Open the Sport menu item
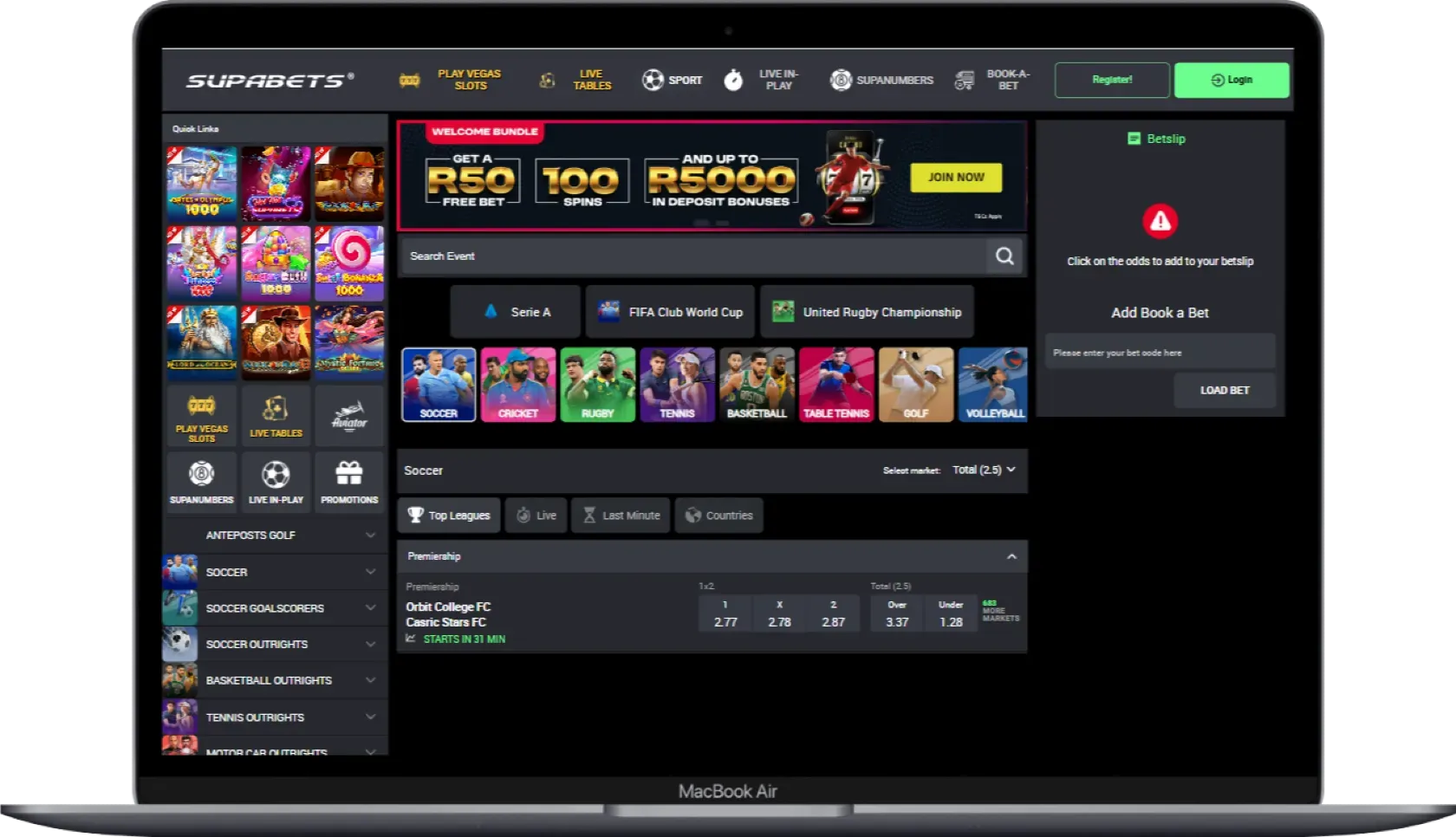This screenshot has width=1456, height=837. [672, 80]
